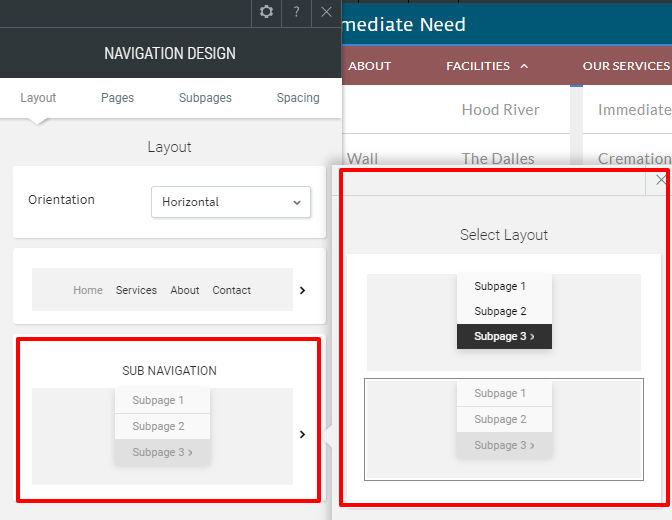Select The Dalles submenu link
Viewport: 672px width, 520px height.
click(498, 159)
